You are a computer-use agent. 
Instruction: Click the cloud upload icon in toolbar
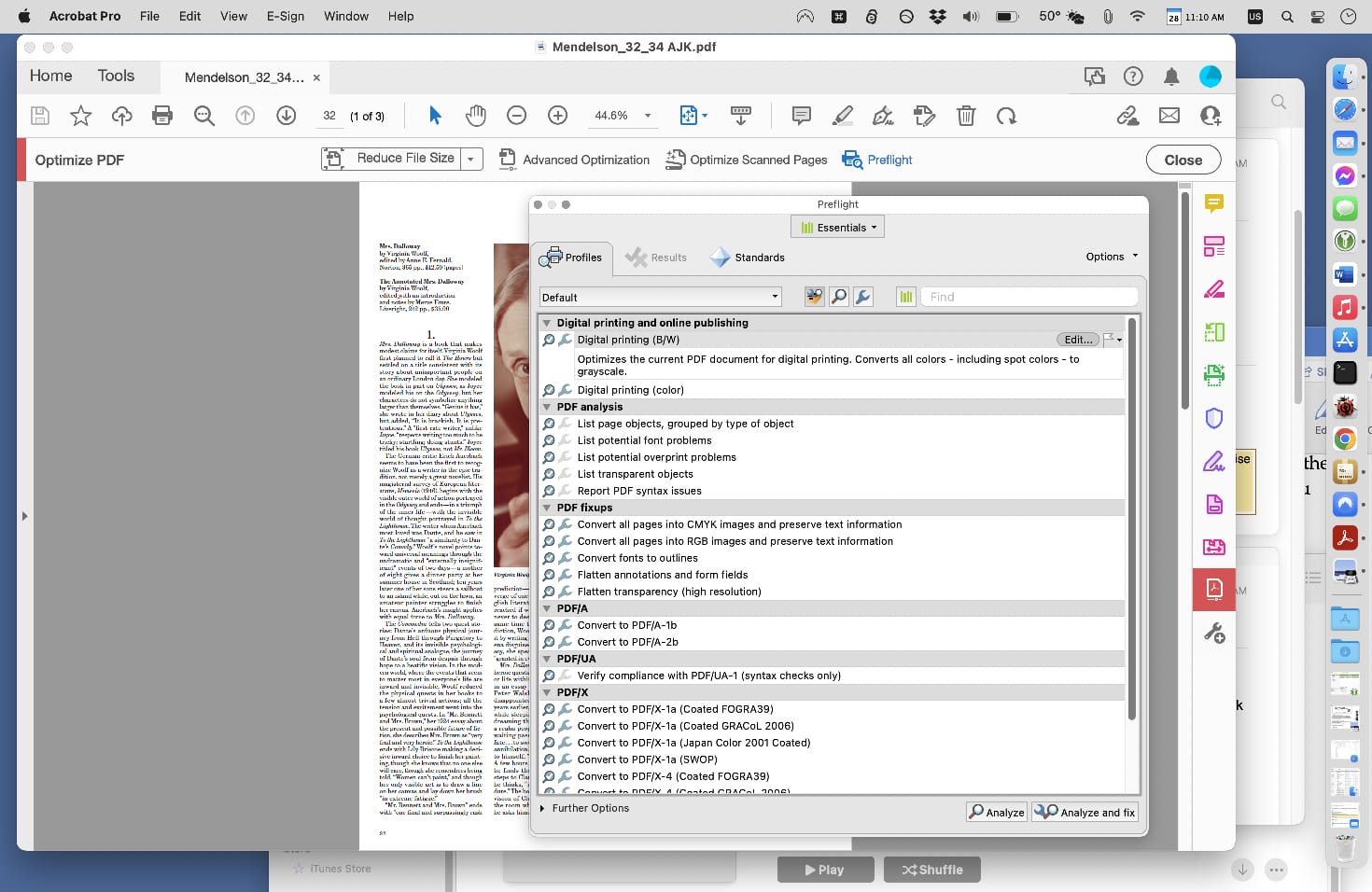coord(121,116)
